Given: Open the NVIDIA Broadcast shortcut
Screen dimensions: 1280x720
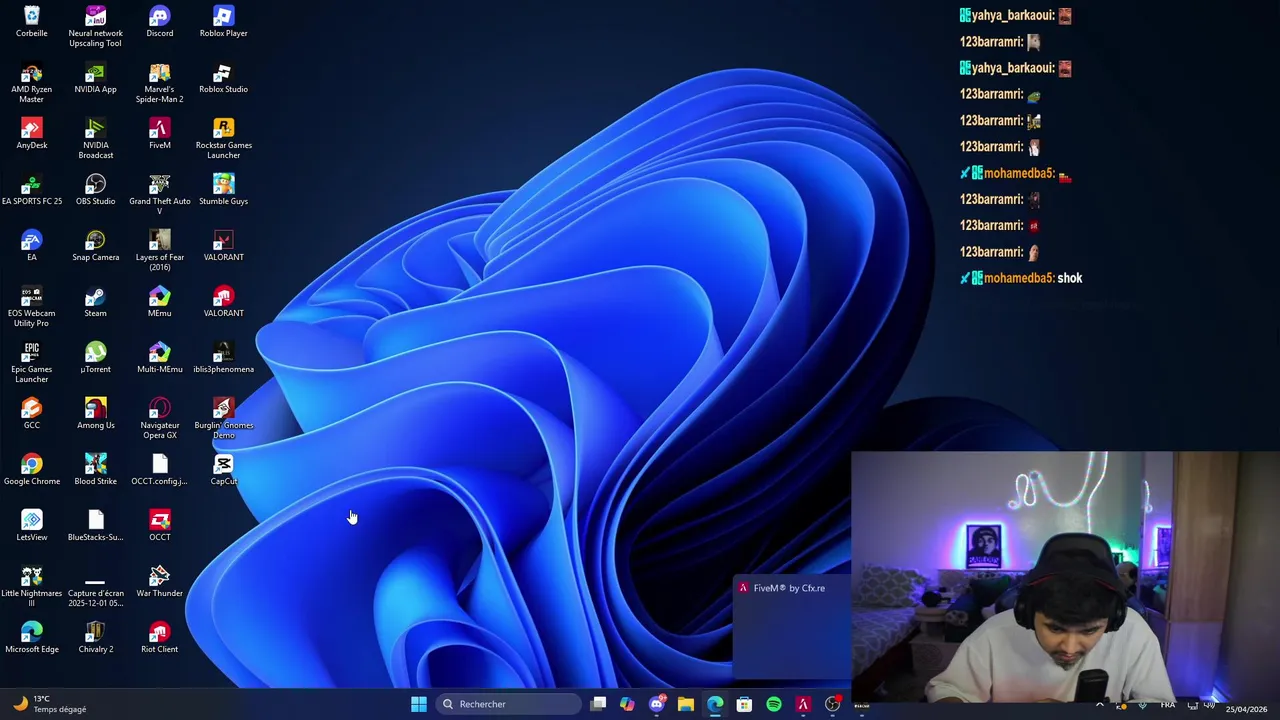Looking at the screenshot, I should pyautogui.click(x=95, y=139).
